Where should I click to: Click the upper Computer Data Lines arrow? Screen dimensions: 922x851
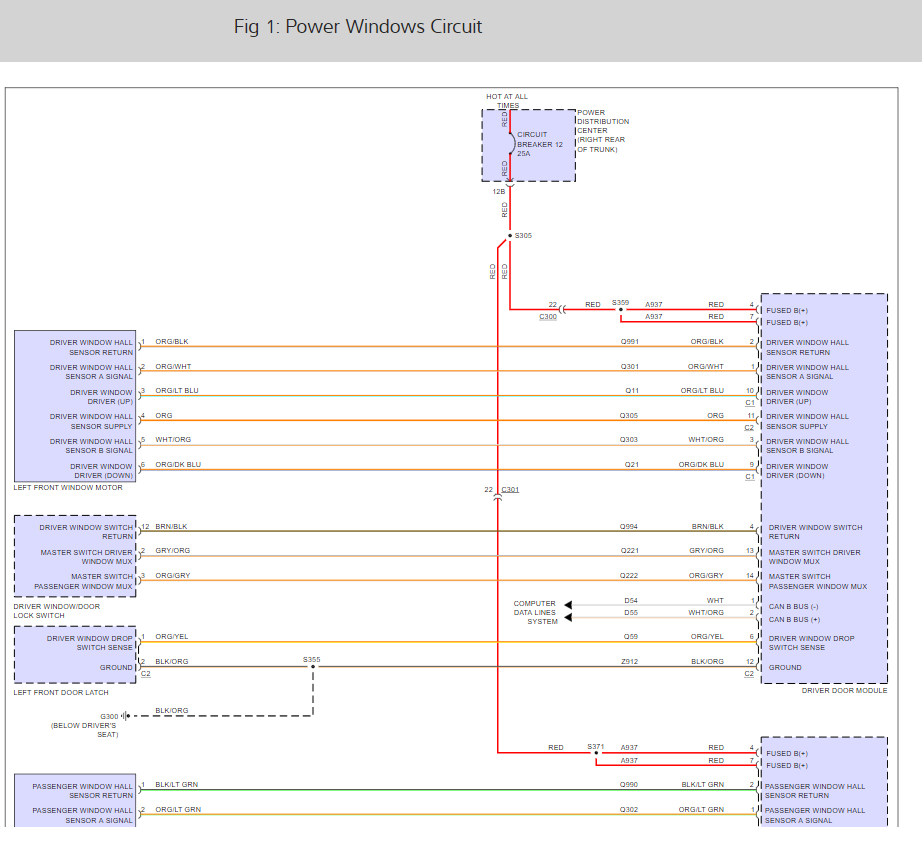pyautogui.click(x=568, y=605)
